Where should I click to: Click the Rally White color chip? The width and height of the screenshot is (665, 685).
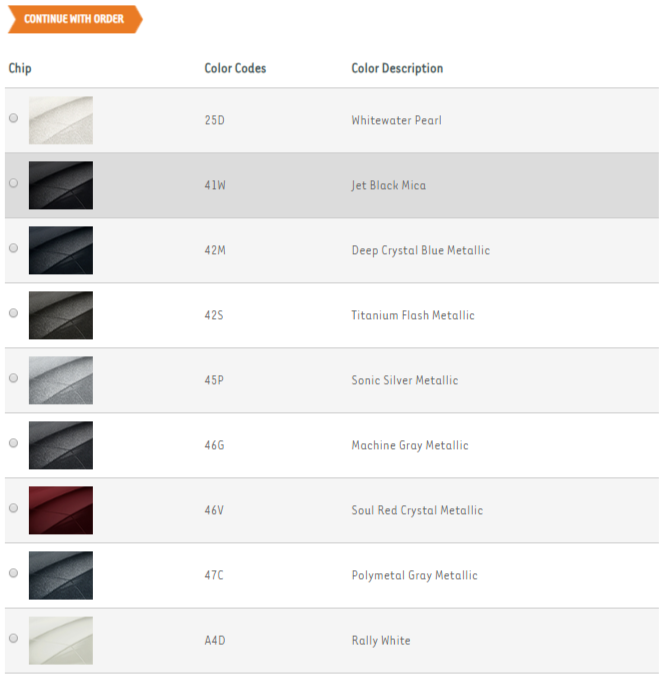pos(61,641)
